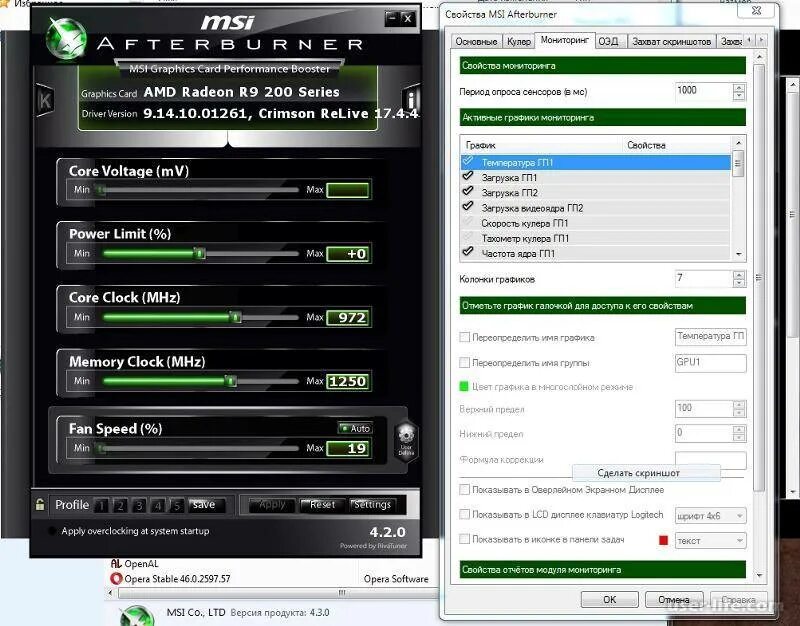
Task: Click Верхний предел spinner arrows
Action: coord(738,409)
